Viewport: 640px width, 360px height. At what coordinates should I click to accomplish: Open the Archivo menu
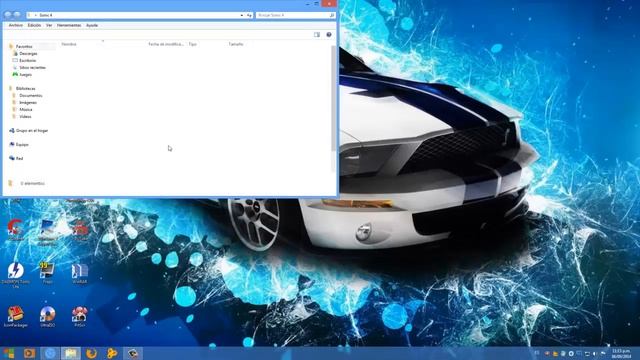pos(16,25)
